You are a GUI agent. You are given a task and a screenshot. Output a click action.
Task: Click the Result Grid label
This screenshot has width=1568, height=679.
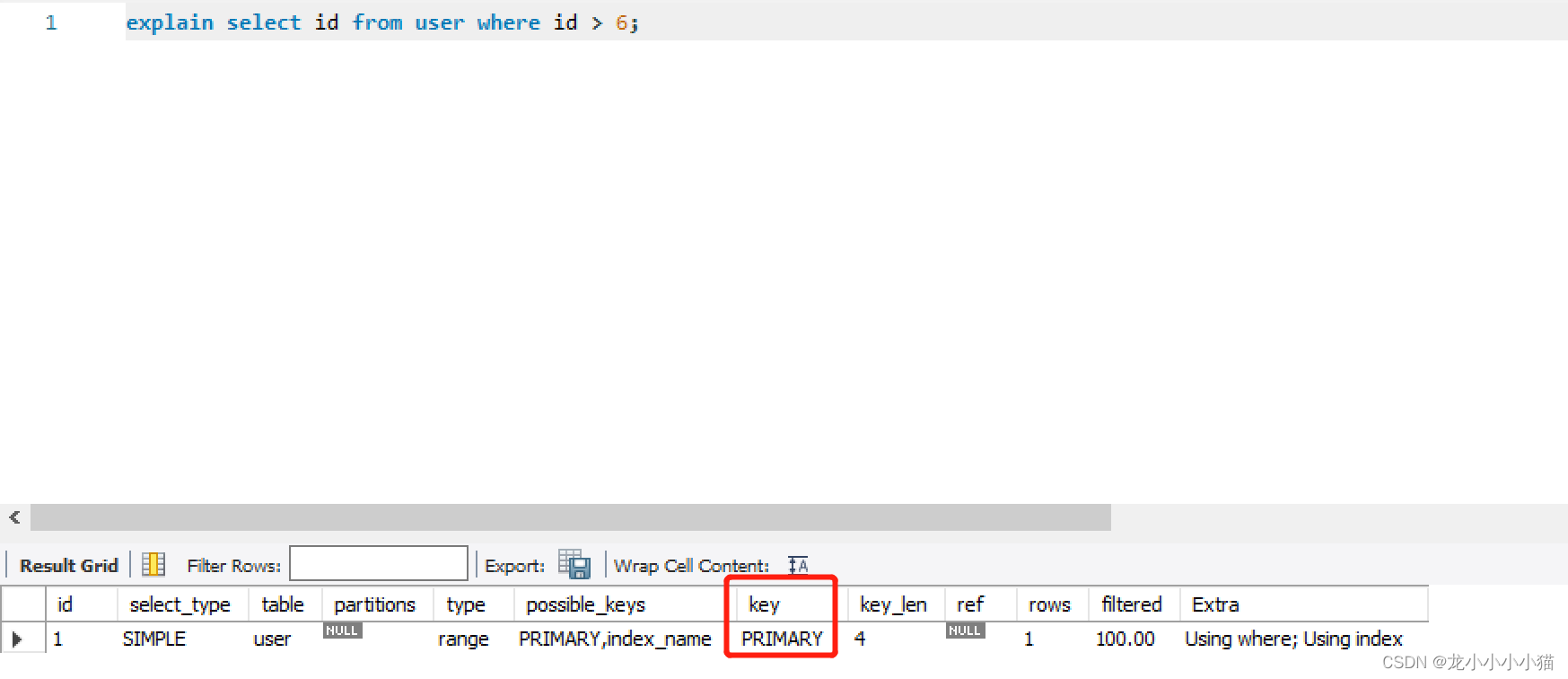point(69,566)
